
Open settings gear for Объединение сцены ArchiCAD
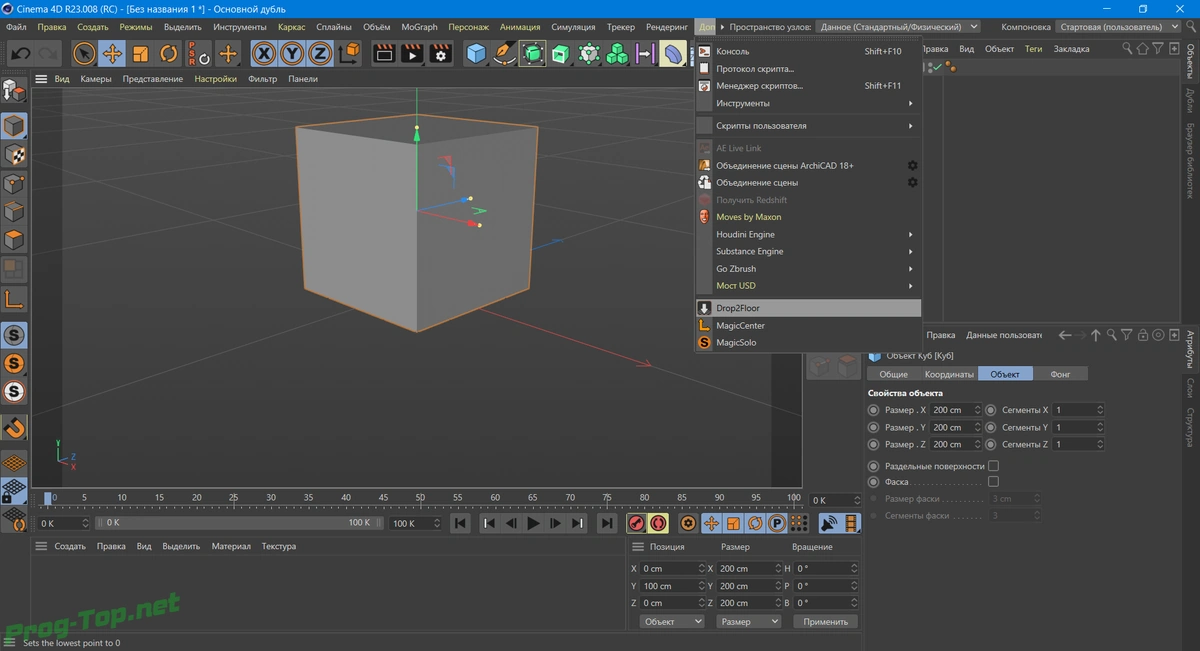pos(912,166)
